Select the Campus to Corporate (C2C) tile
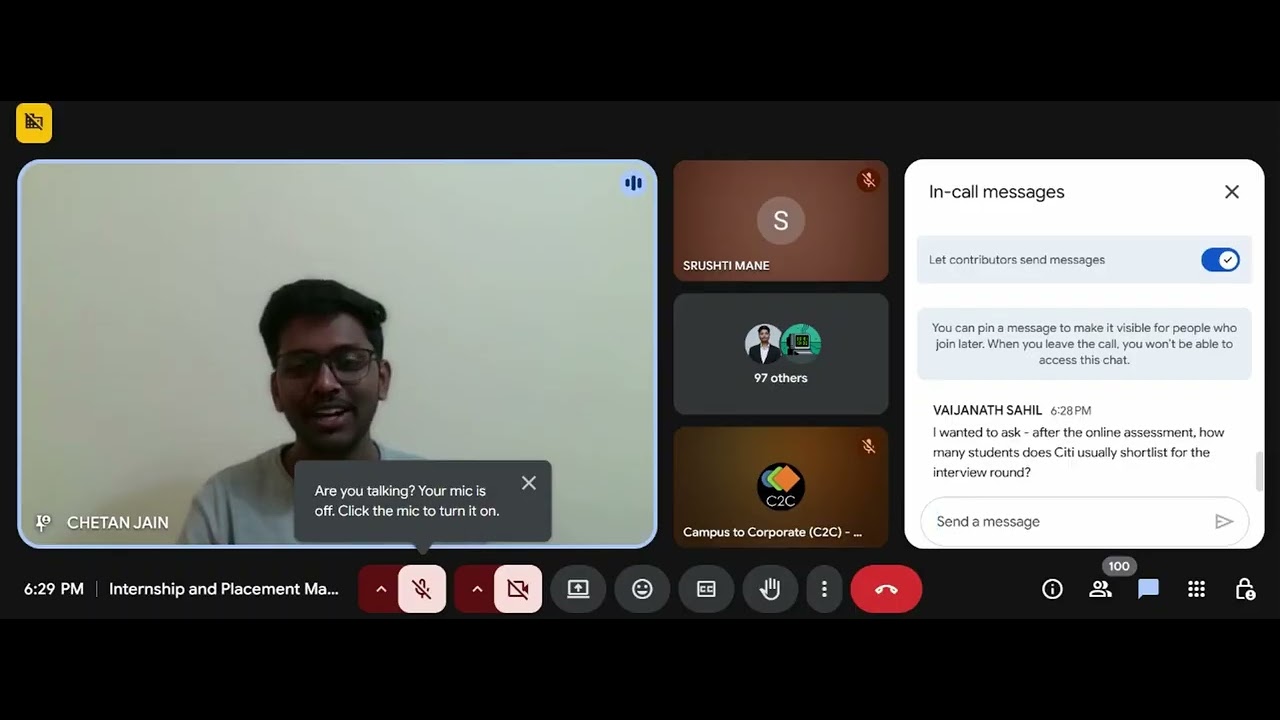This screenshot has height=720, width=1280. [781, 488]
